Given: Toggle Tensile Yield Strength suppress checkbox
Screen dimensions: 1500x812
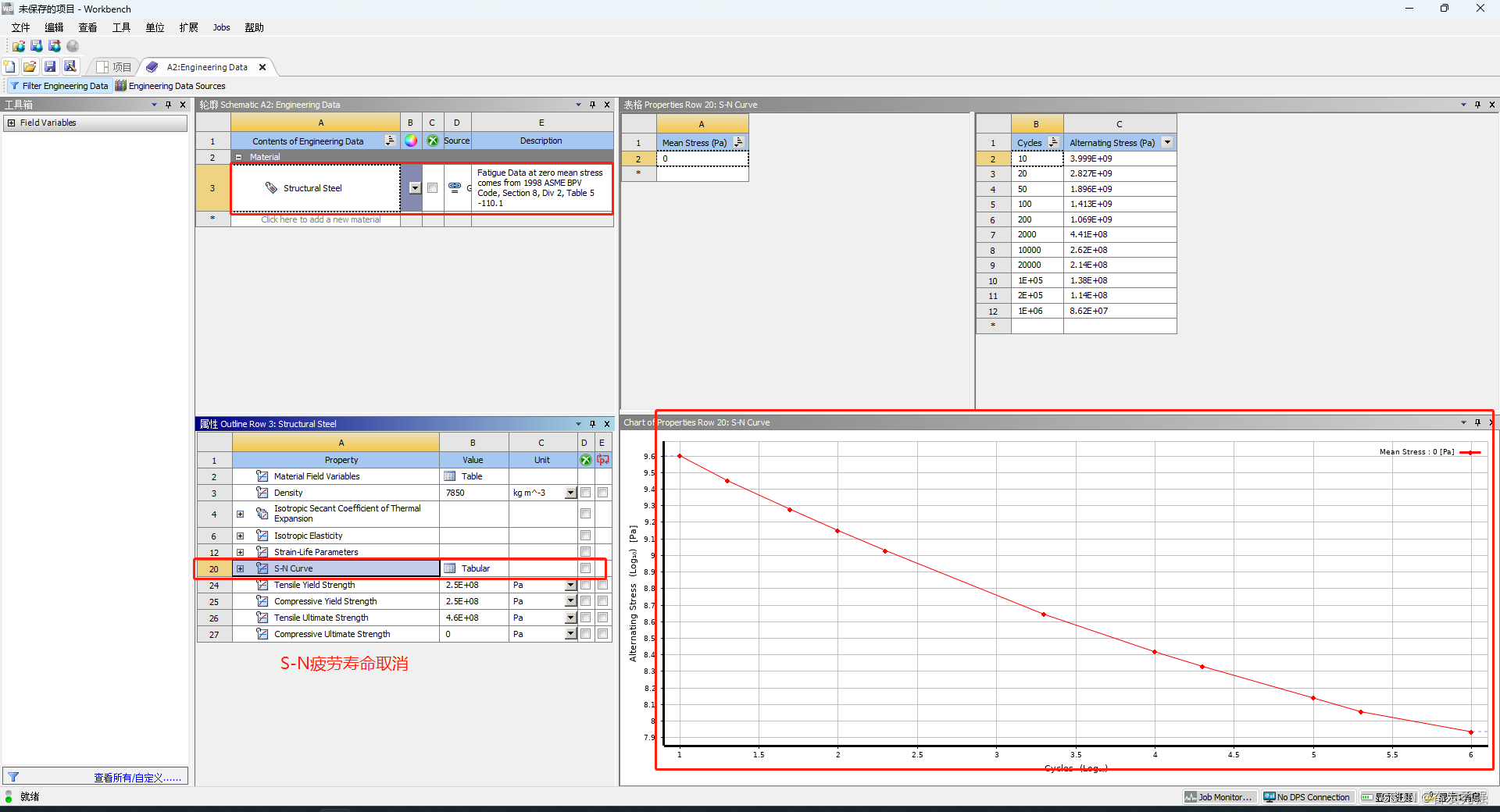Looking at the screenshot, I should [585, 585].
